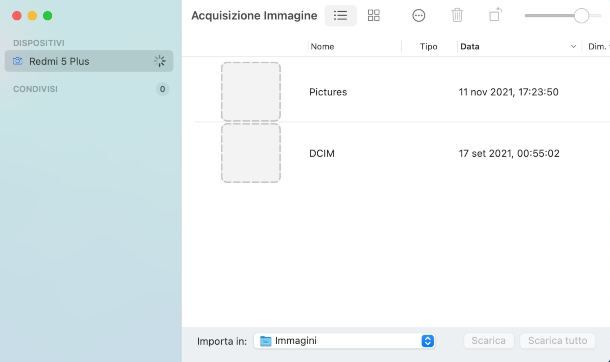Sort by Nome column
Screen dimensions: 610x362
pyautogui.click(x=322, y=47)
